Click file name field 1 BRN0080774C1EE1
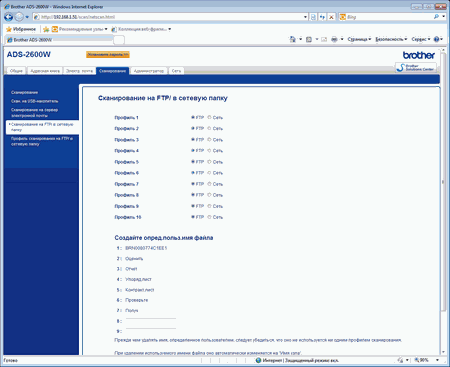Image resolution: width=450 pixels, height=367 pixels. (x=146, y=248)
